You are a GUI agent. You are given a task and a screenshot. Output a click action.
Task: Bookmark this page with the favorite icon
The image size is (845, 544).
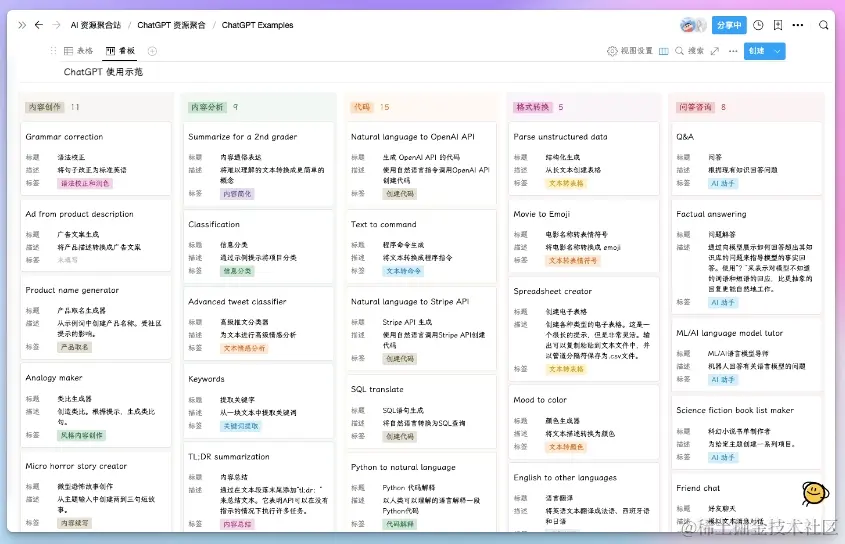[x=778, y=25]
